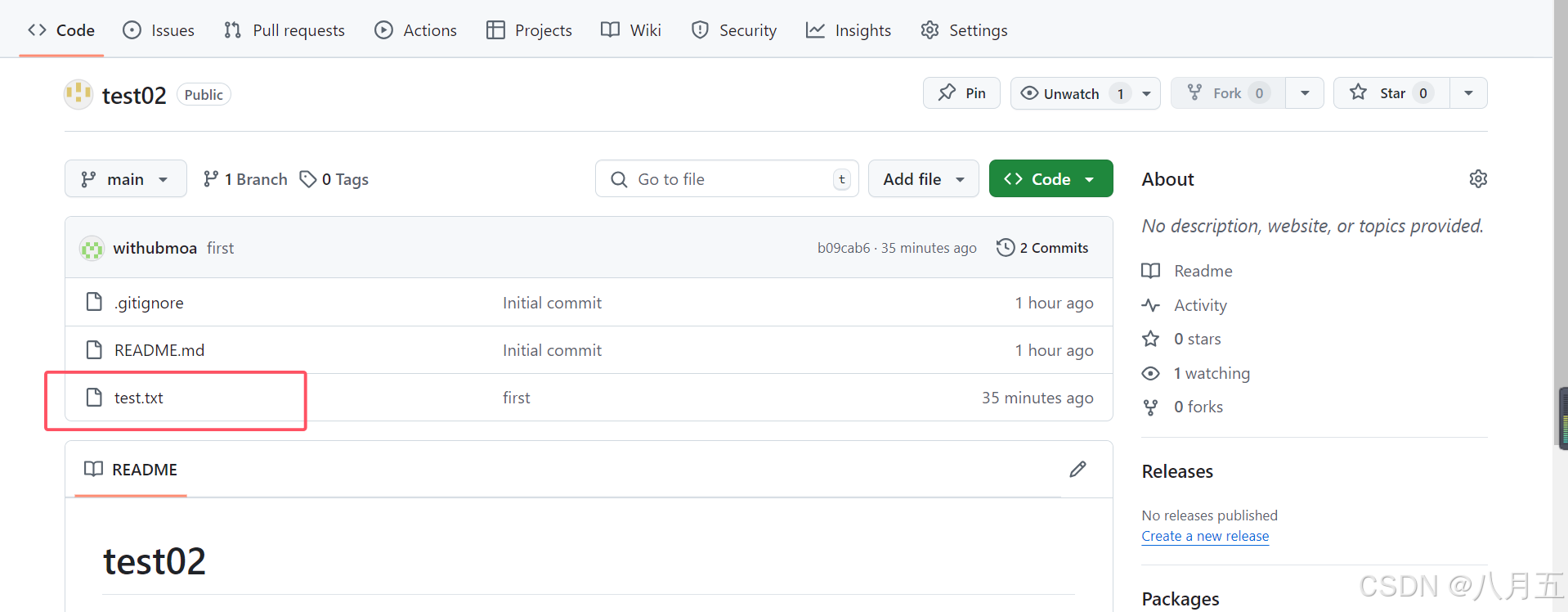This screenshot has width=1568, height=612.
Task: Open Initial commit message for .gitignore
Action: coord(552,303)
